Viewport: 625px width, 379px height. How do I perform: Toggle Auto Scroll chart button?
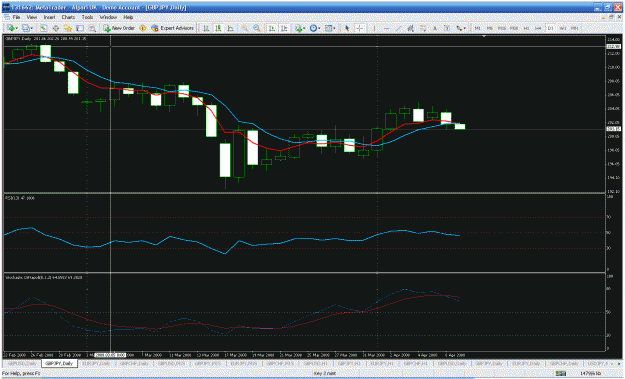click(272, 28)
